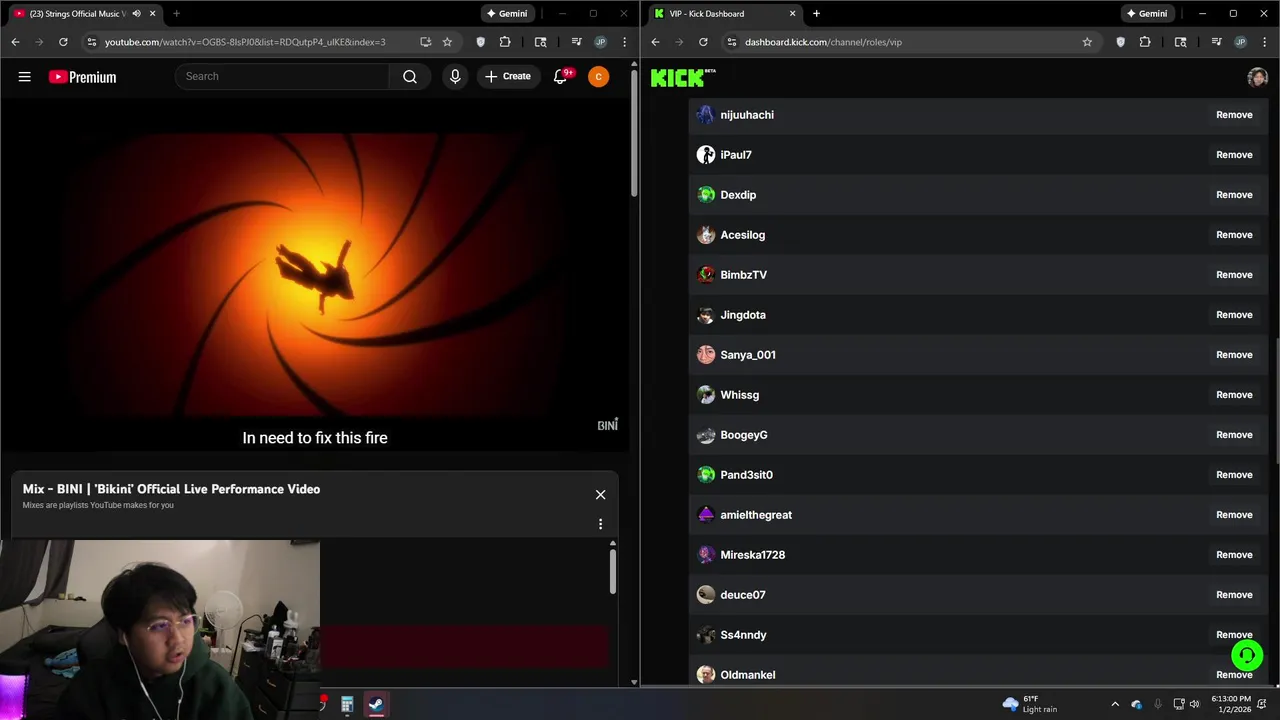This screenshot has width=1280, height=720.
Task: Open the weather widget showing Light rain
Action: [1030, 704]
